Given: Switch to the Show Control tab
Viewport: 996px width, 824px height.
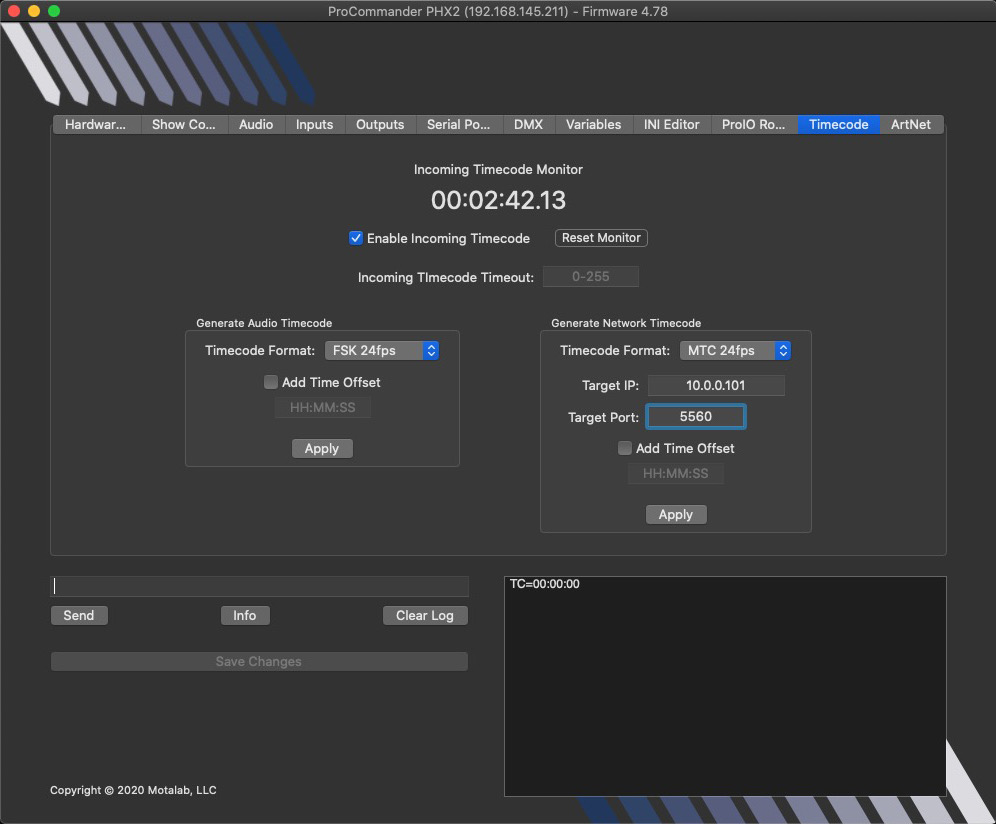Looking at the screenshot, I should click(184, 125).
